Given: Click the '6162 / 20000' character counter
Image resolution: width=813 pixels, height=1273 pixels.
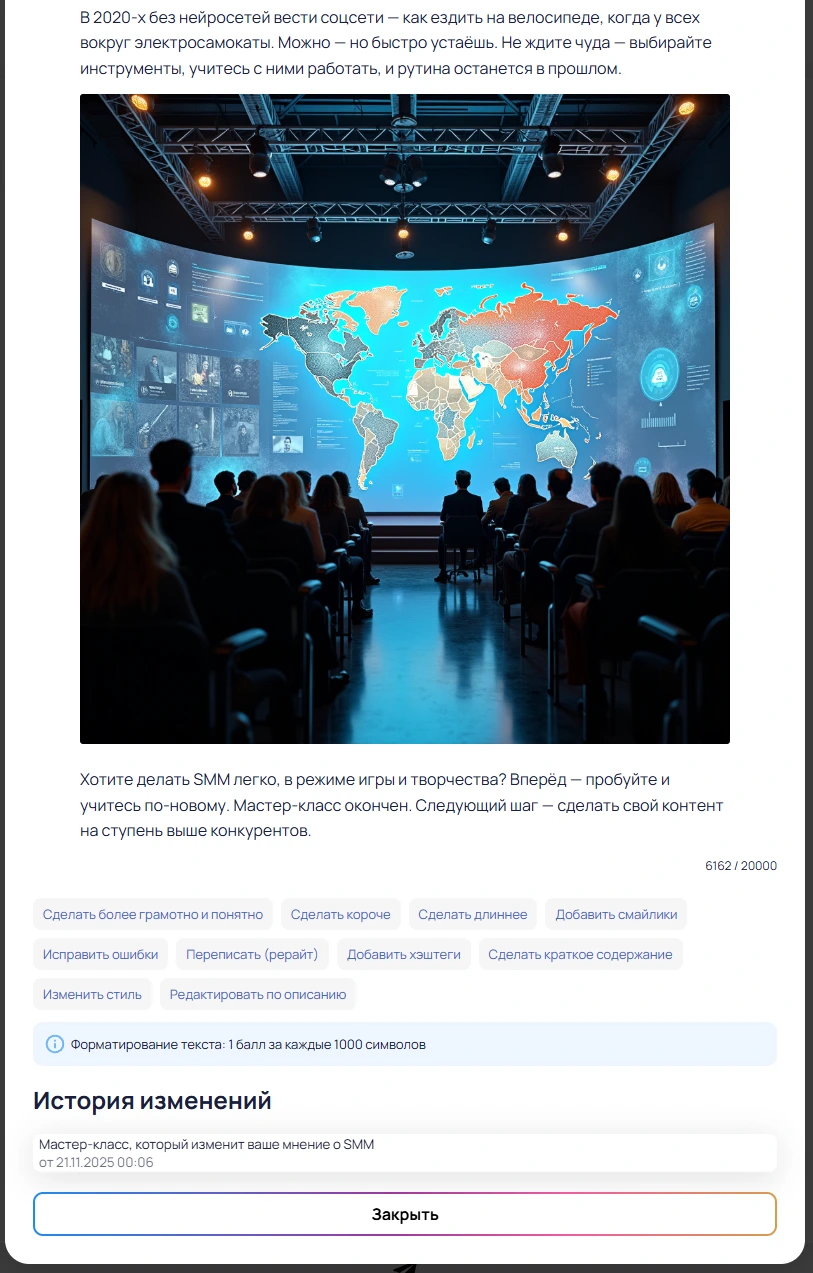Looking at the screenshot, I should (740, 866).
